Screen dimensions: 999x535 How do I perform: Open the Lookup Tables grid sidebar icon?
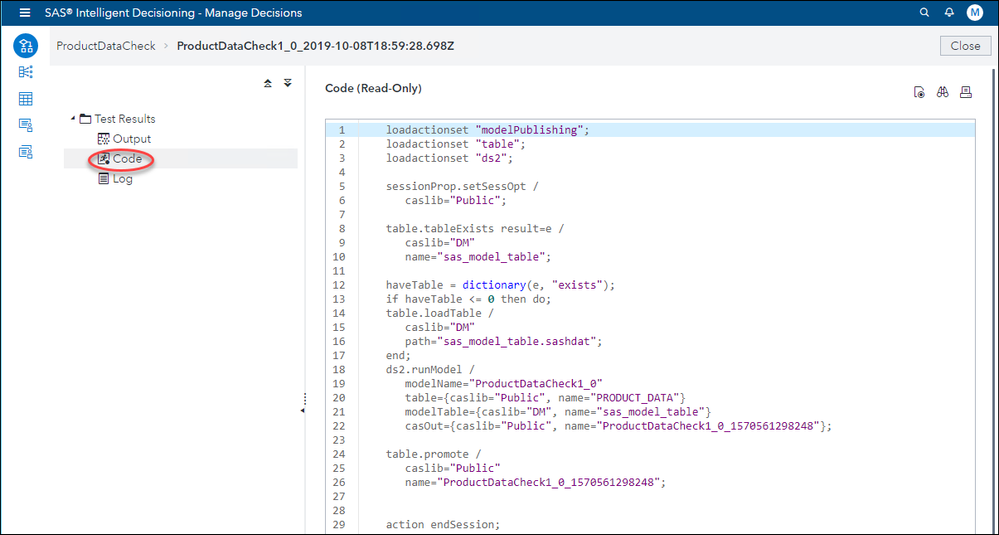tap(26, 99)
